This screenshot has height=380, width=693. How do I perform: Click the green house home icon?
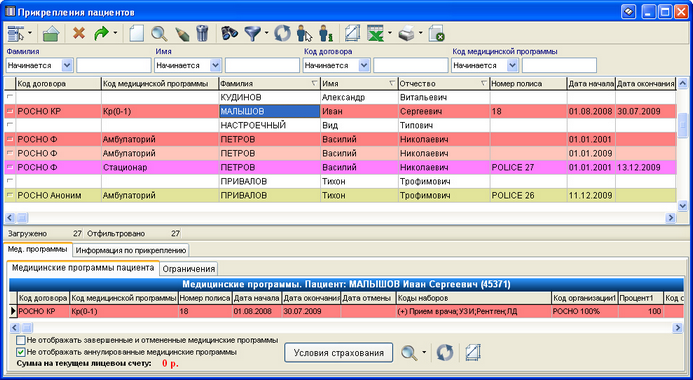click(51, 34)
